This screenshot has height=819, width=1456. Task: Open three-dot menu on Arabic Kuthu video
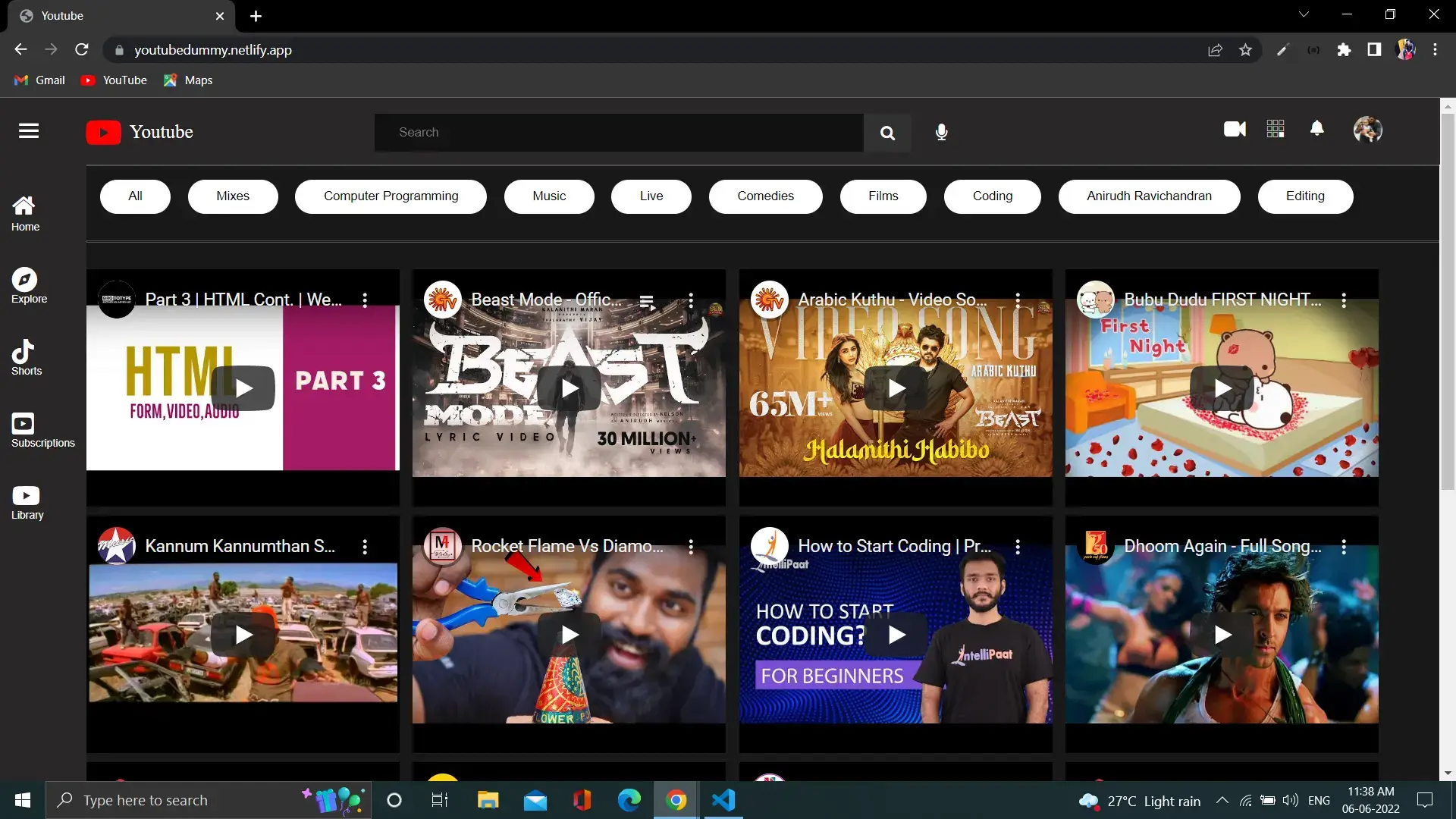1018,300
